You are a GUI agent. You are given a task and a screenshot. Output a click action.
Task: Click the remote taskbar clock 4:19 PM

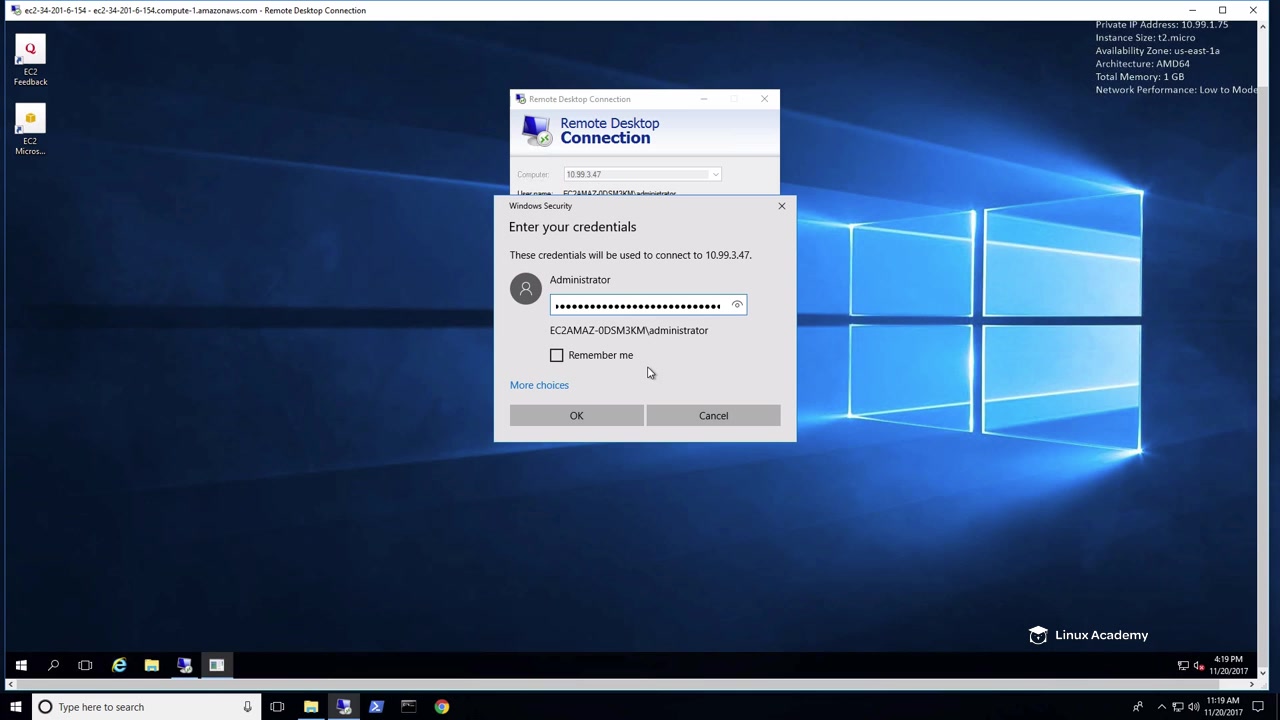click(1228, 665)
